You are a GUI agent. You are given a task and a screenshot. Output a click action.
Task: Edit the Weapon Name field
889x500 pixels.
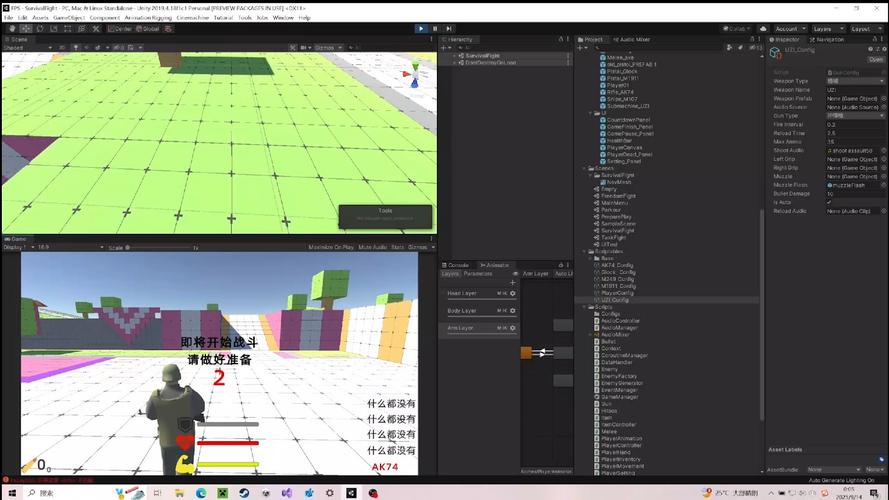click(x=855, y=90)
